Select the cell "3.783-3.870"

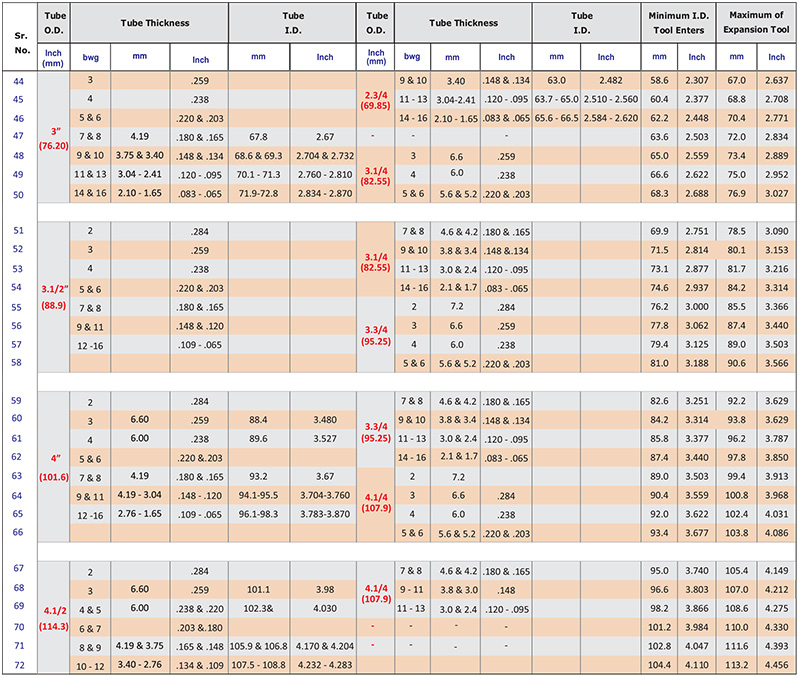(324, 514)
